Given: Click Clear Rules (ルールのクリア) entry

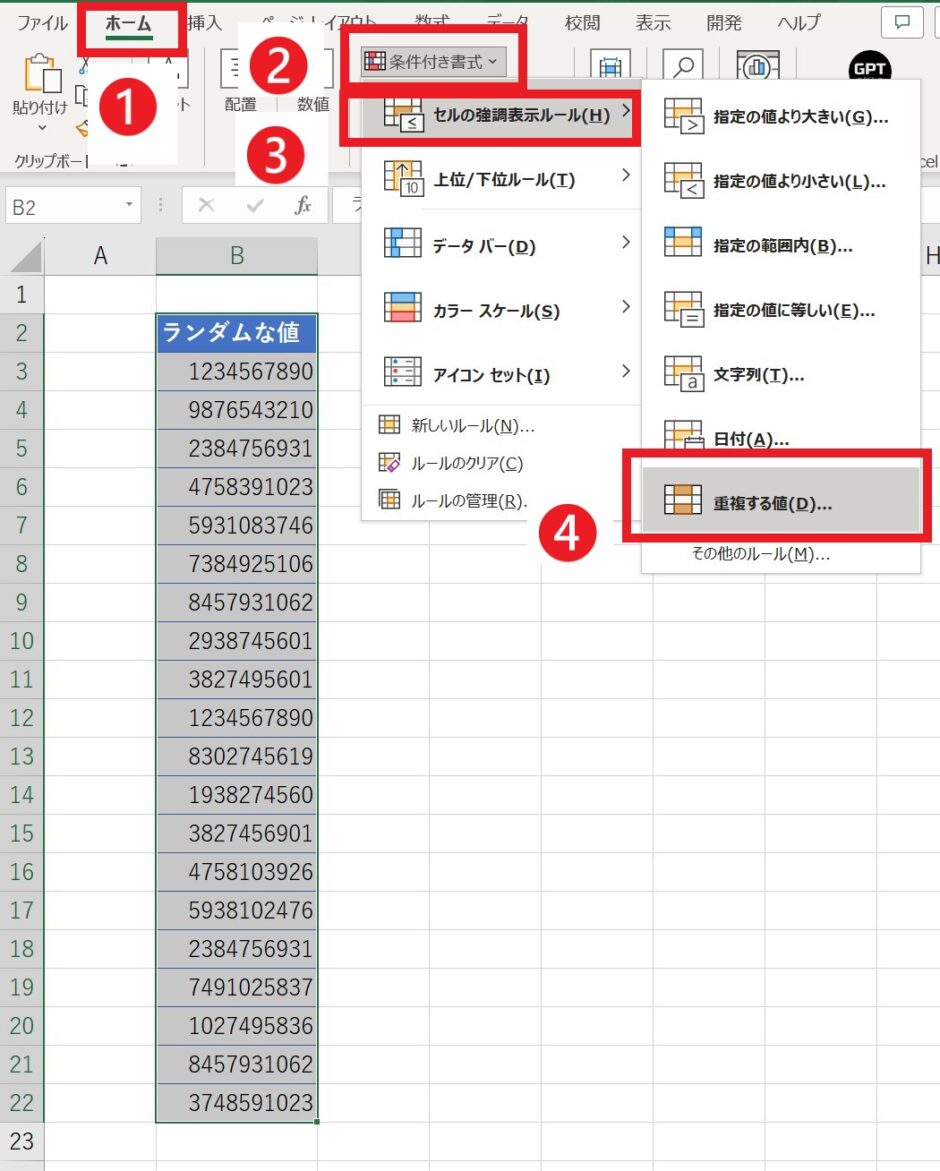Looking at the screenshot, I should 466,463.
